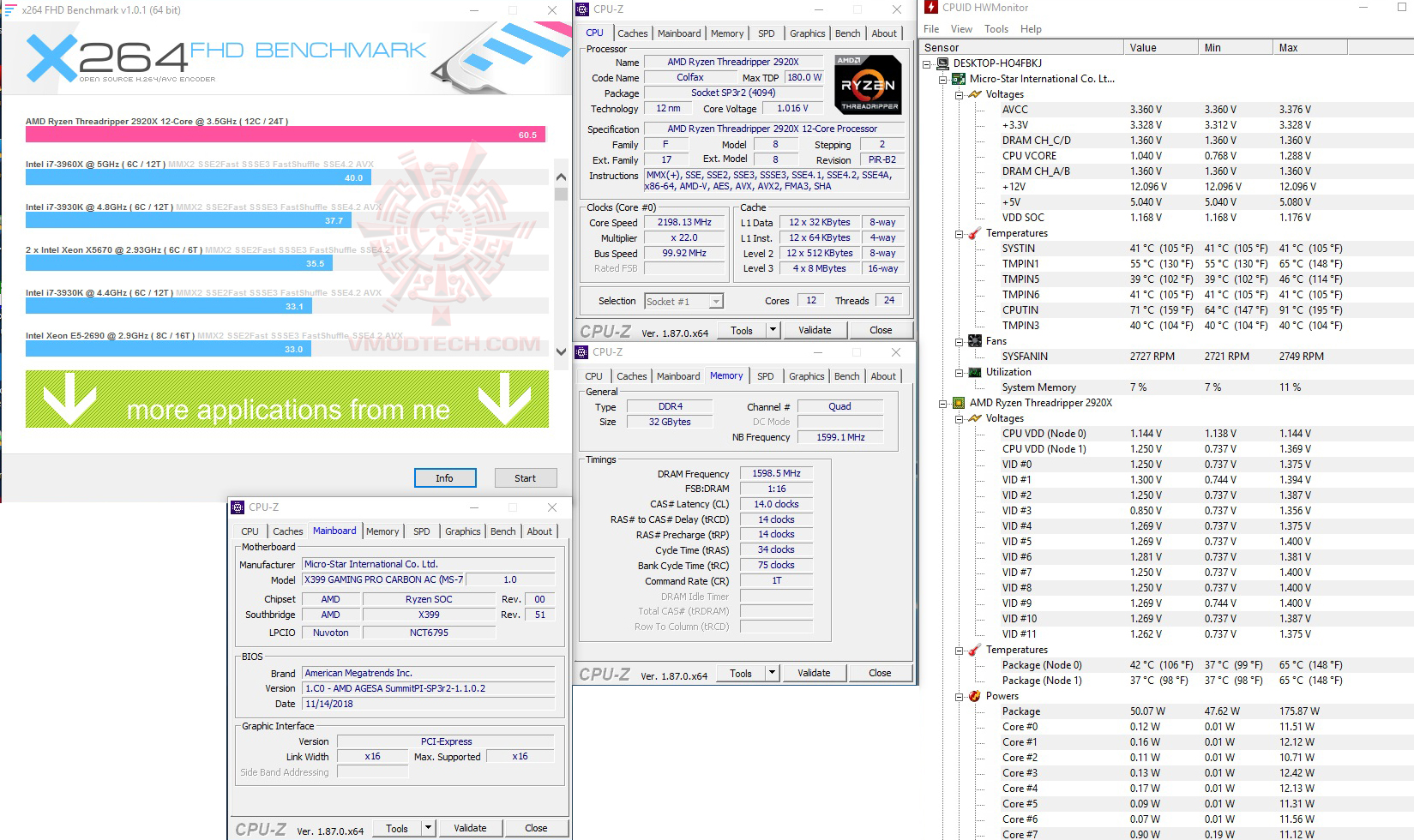The image size is (1414, 840).
Task: Click the x264 FHD Benchmark title bar icon
Action: [10, 10]
